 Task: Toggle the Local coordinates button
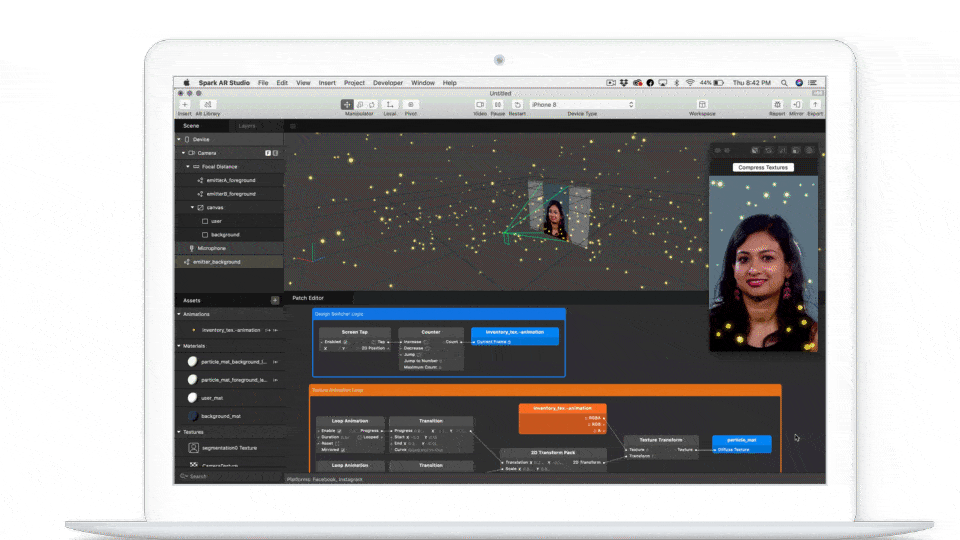[x=390, y=105]
